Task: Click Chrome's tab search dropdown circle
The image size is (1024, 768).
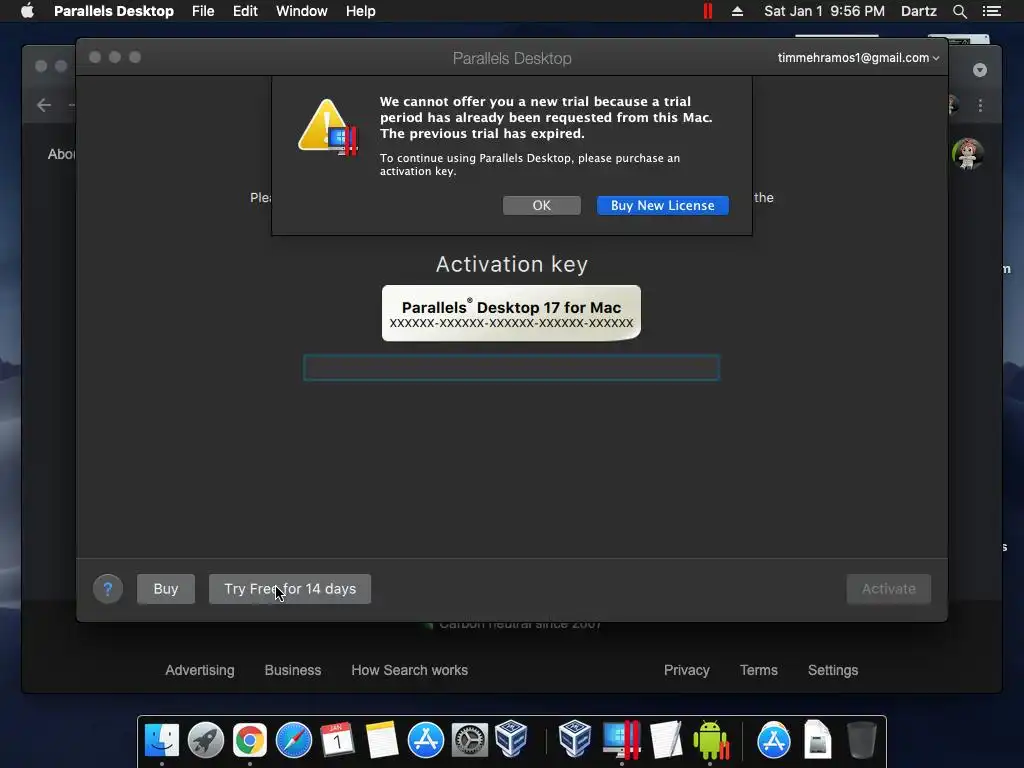Action: (980, 70)
